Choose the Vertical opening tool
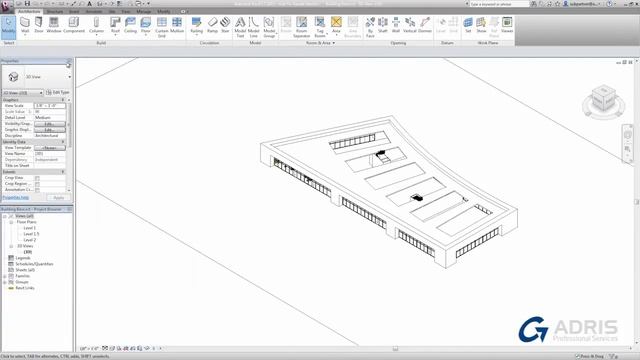640x360 pixels. [x=409, y=25]
